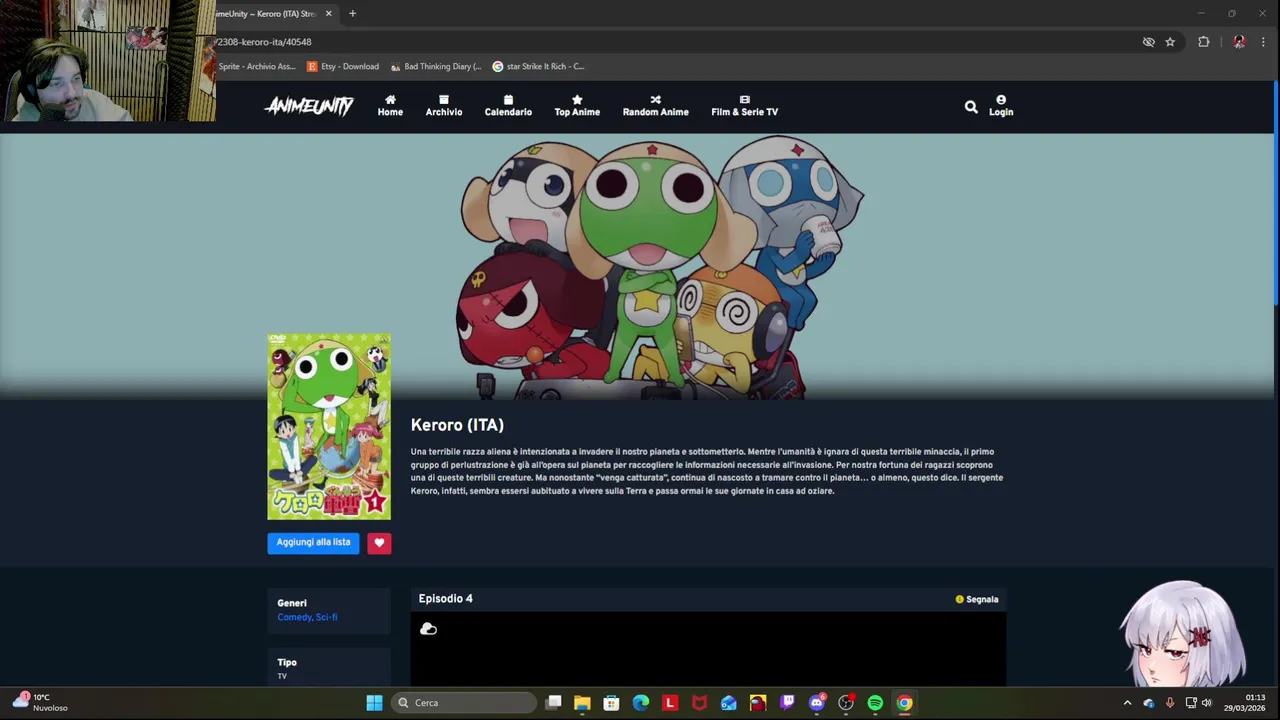Open McAfee from the taskbar

(699, 703)
